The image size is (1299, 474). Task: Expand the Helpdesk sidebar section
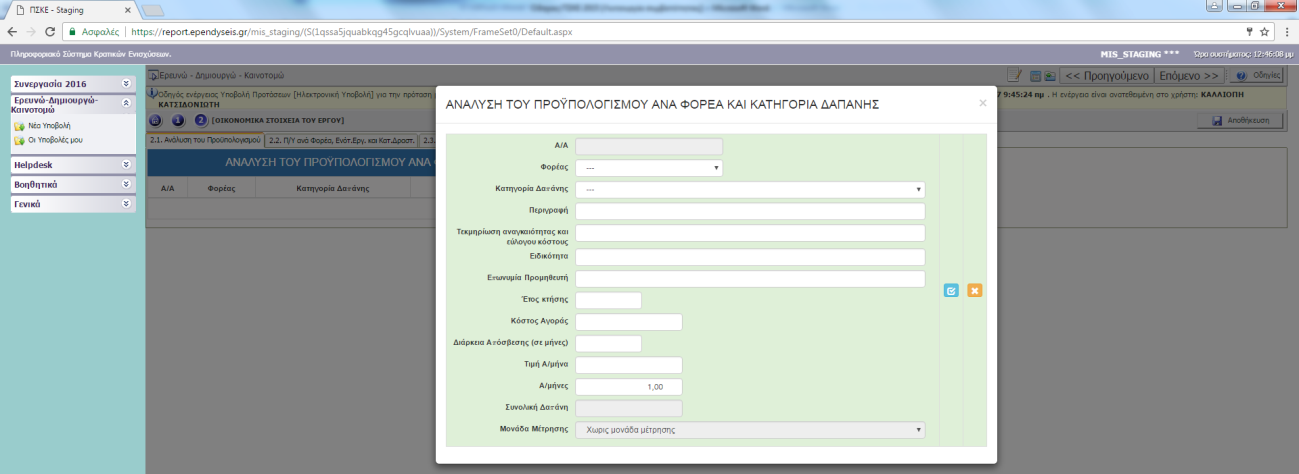click(x=71, y=165)
